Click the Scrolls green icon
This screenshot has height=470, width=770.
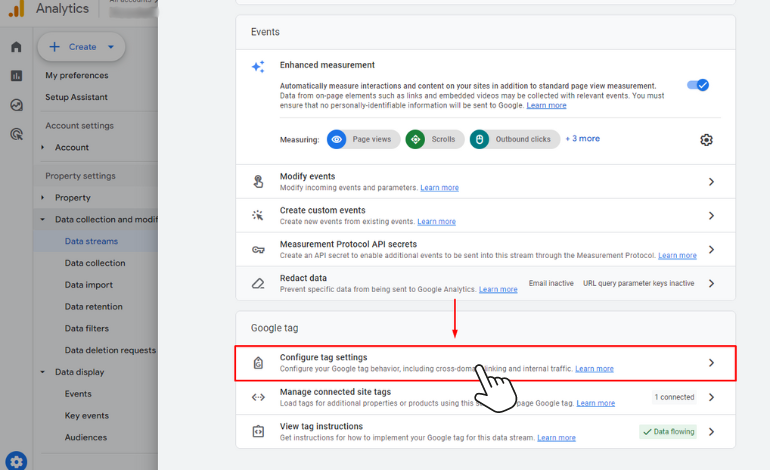415,139
